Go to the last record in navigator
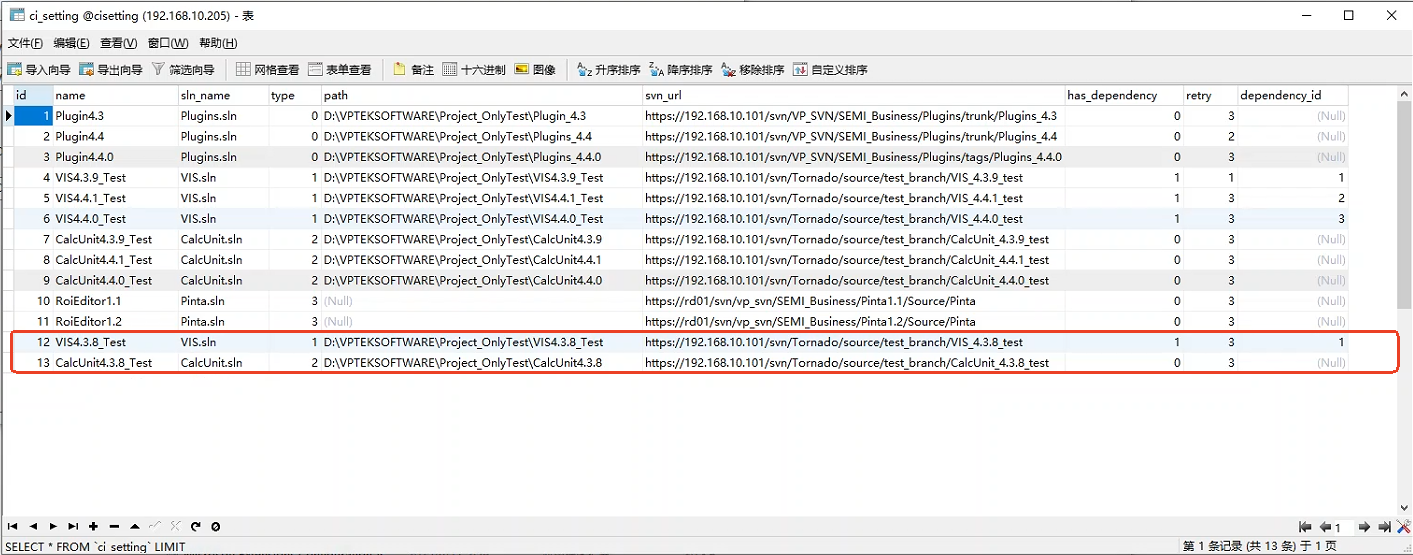The width and height of the screenshot is (1413, 555). (73, 526)
